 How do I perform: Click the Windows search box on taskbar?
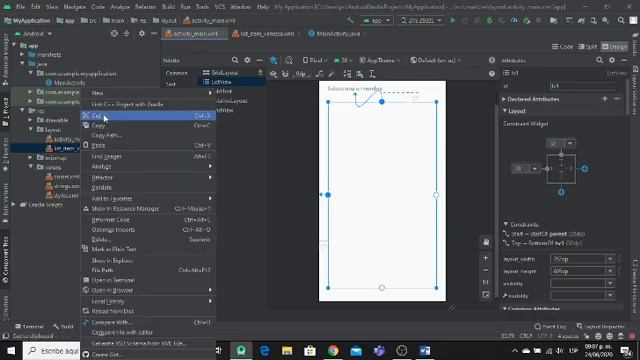pos(51,351)
